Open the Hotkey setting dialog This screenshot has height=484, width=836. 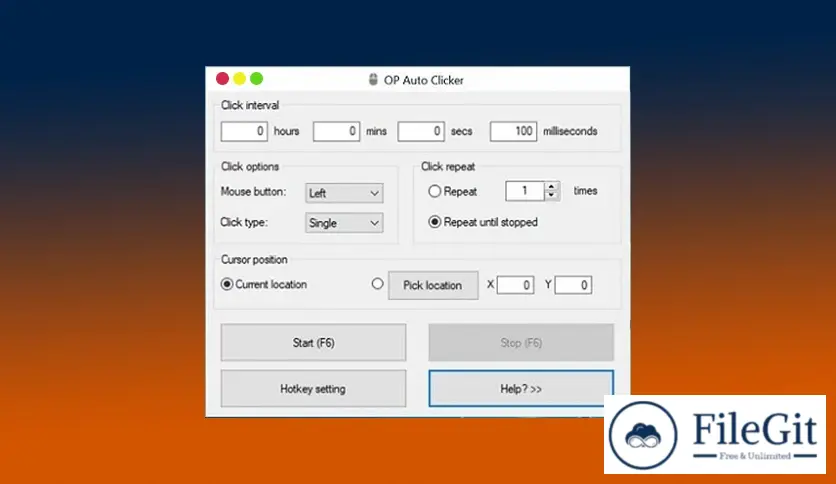coord(313,388)
